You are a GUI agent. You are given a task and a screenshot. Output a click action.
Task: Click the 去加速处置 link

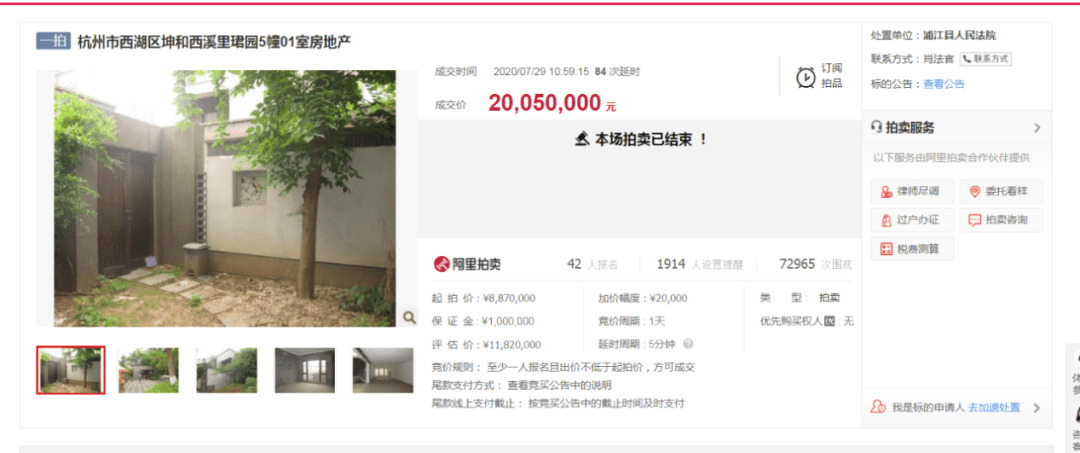[x=994, y=408]
